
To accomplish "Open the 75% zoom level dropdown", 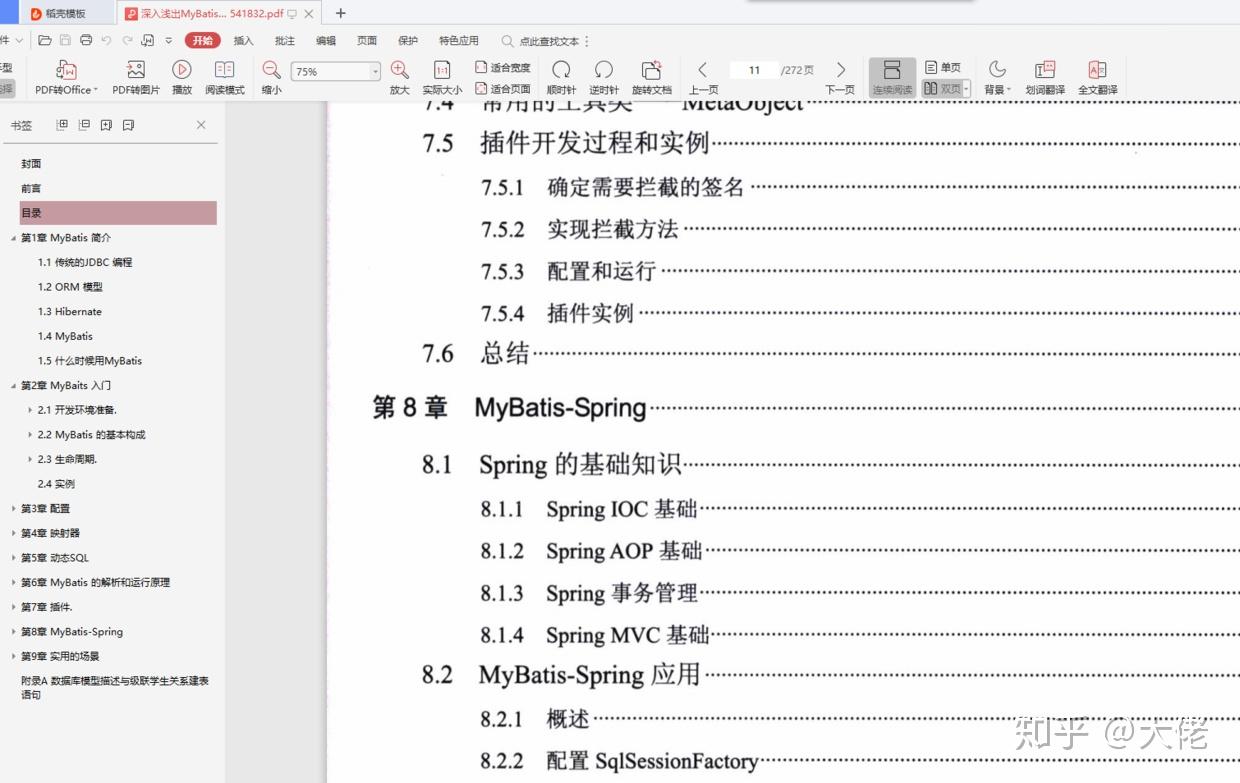I will click(x=376, y=71).
